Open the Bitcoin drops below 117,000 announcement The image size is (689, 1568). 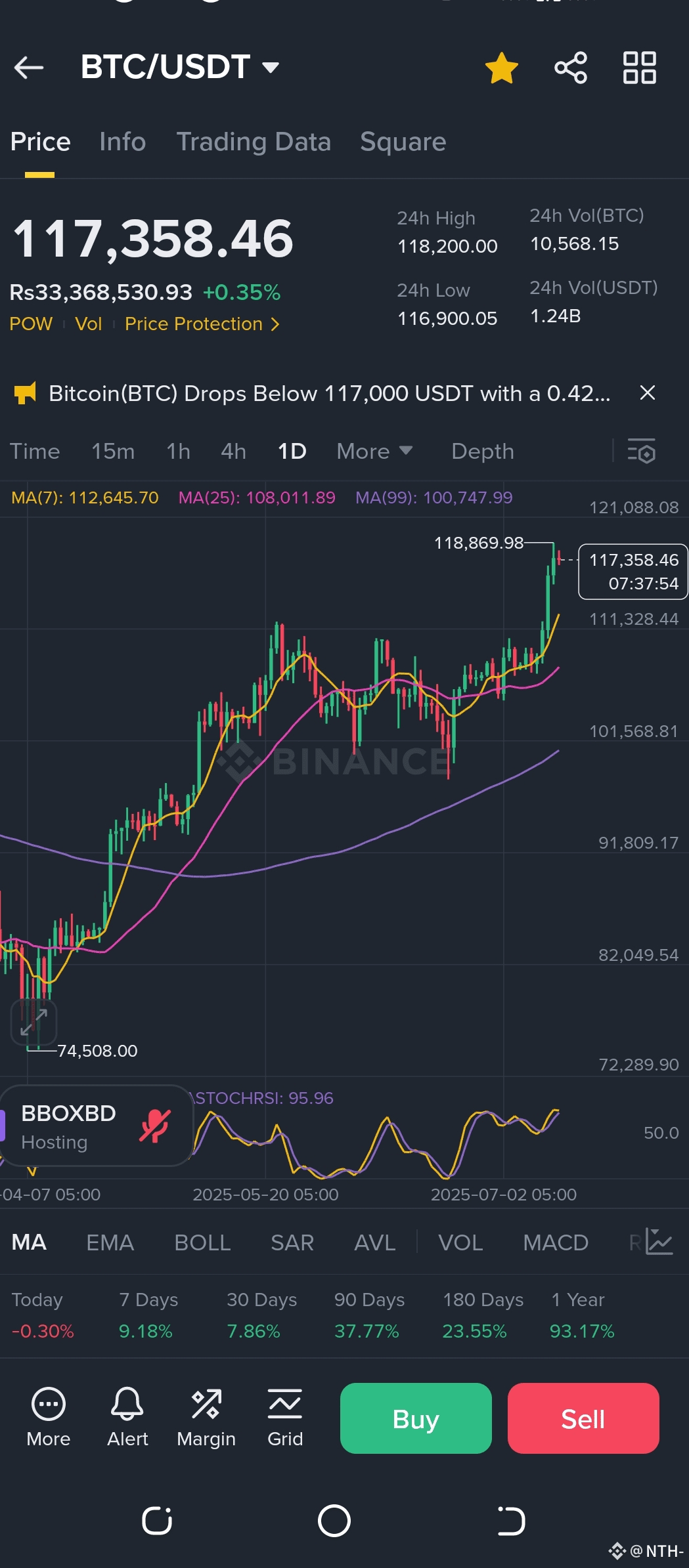(330, 393)
